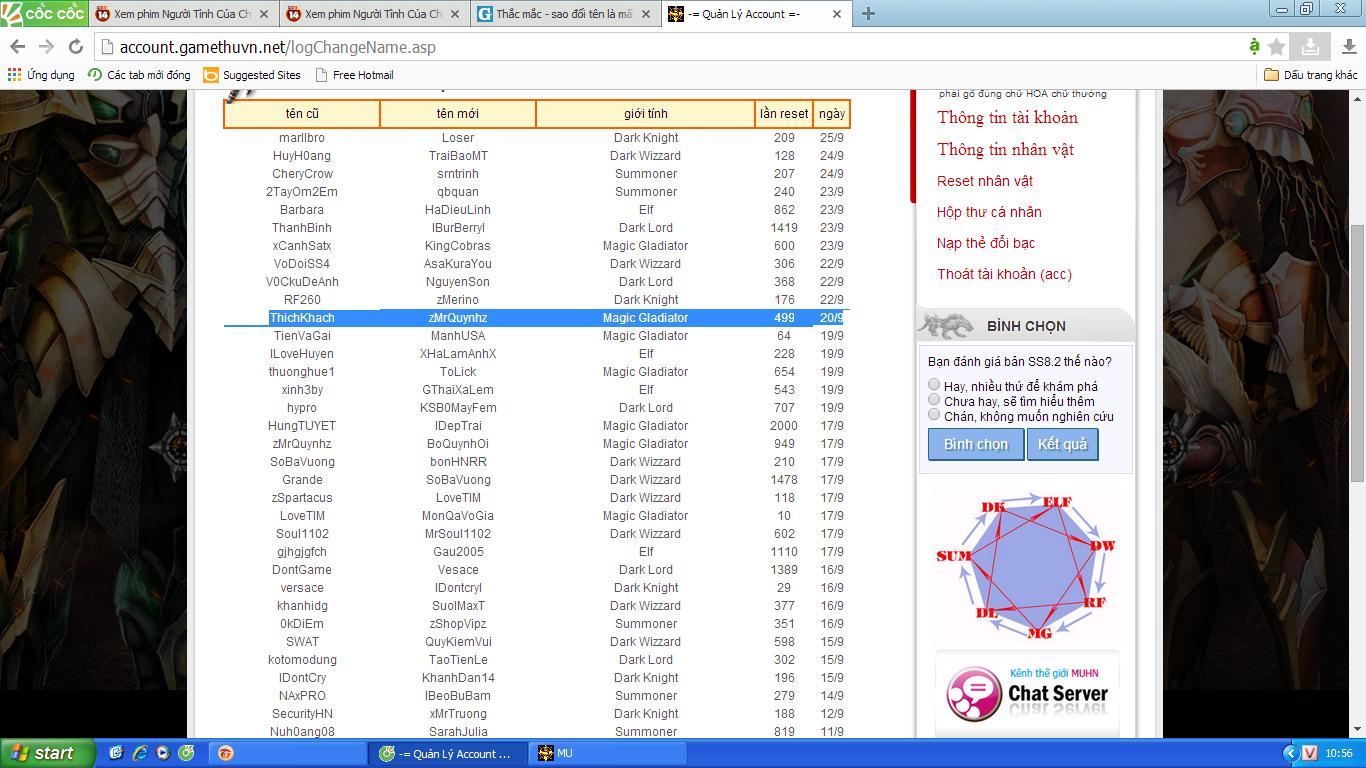Click the HungTUYET old name cell

tap(302, 426)
